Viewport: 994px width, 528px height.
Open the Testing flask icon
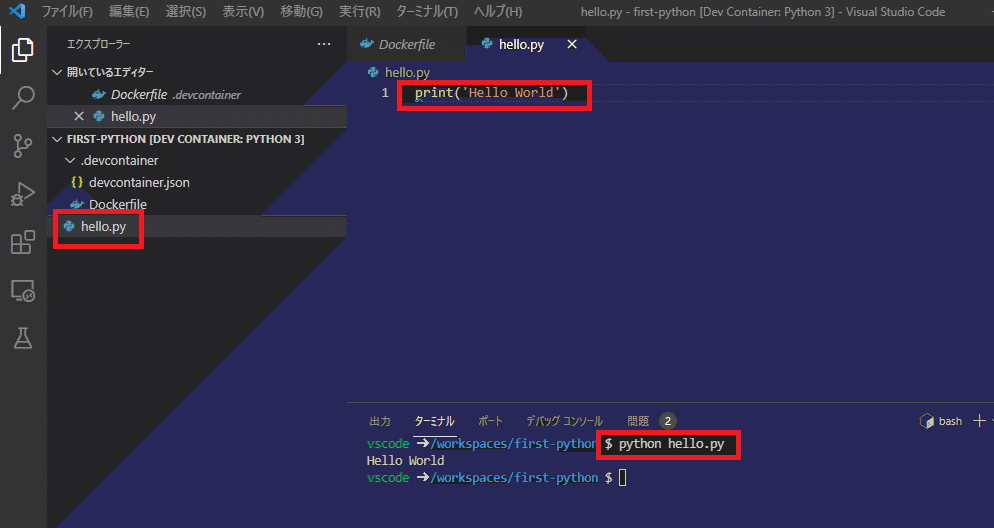(23, 338)
